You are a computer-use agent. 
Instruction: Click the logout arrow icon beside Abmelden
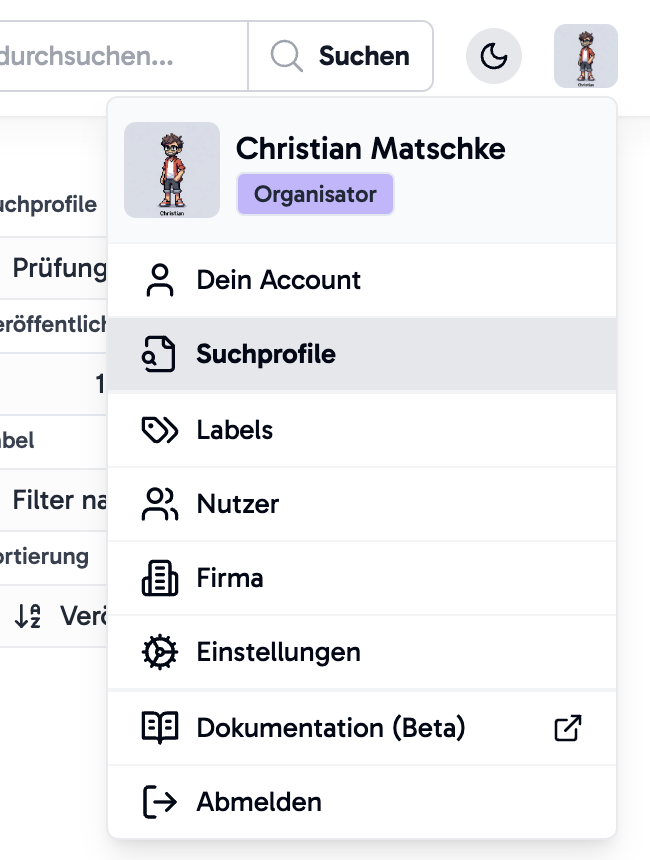(x=160, y=802)
